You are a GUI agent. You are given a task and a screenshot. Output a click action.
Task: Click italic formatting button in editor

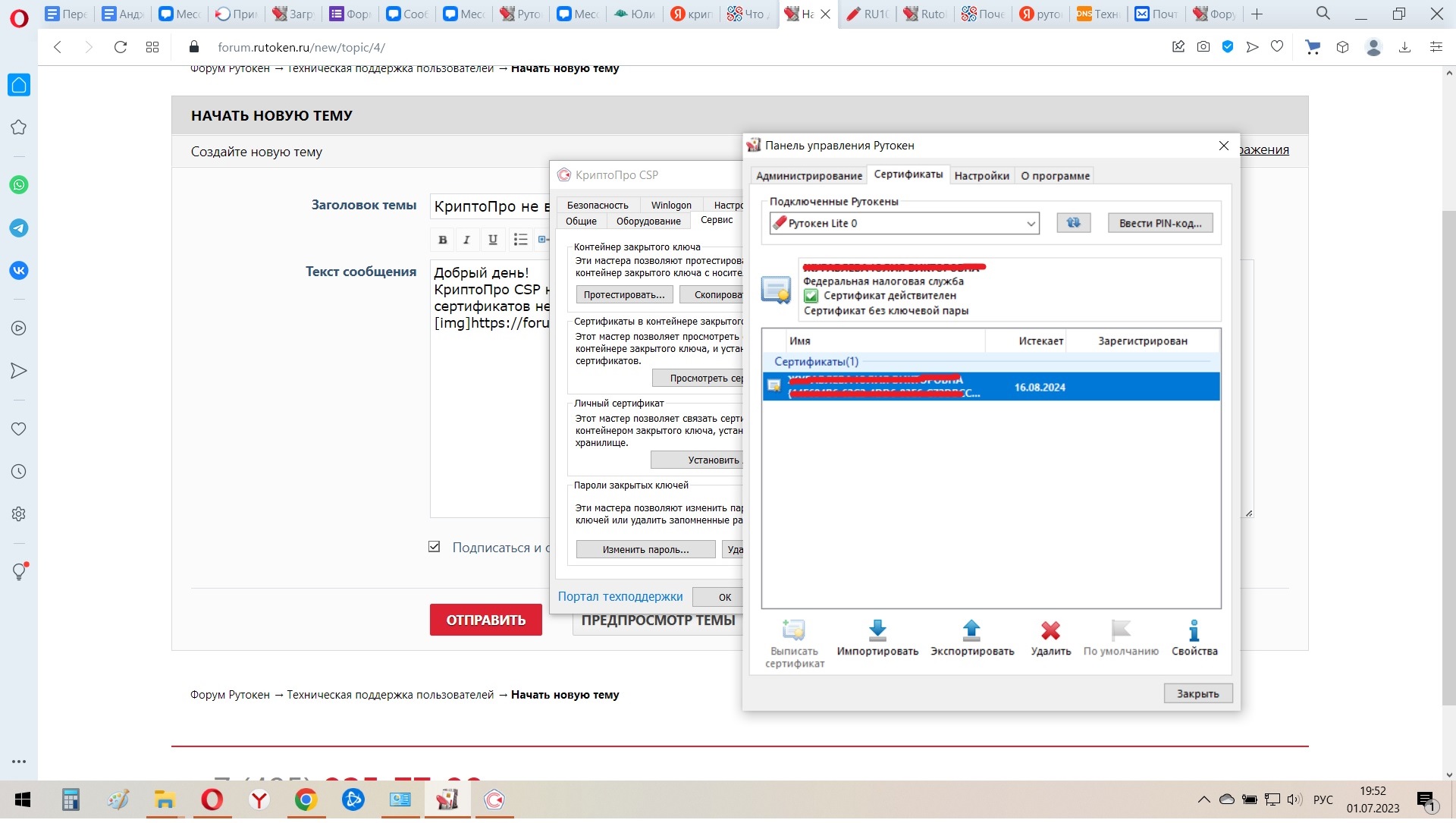[x=466, y=240]
